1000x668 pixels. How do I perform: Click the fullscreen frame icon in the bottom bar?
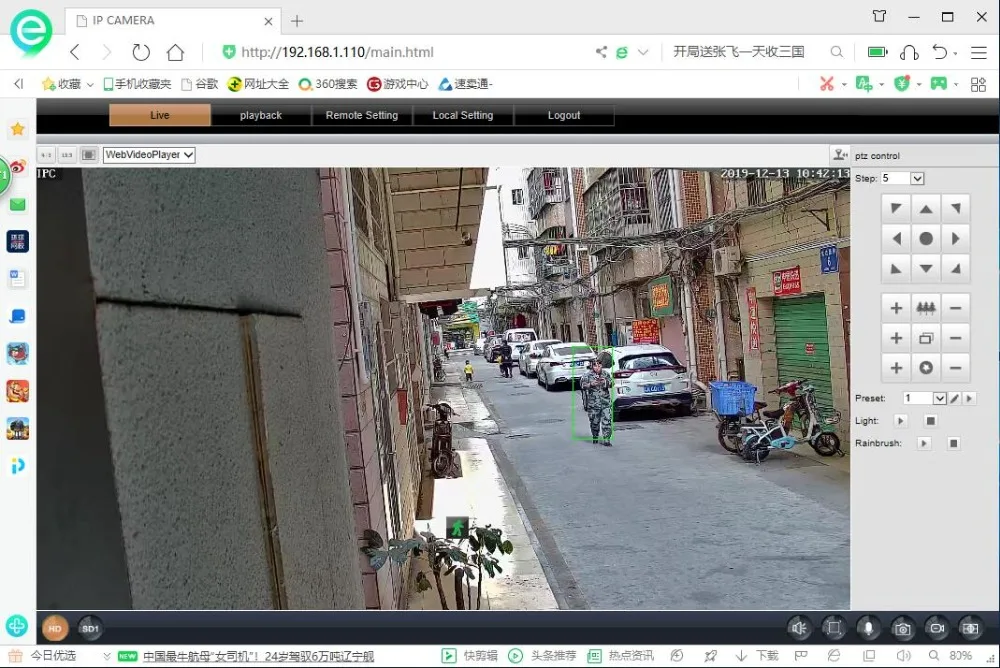click(834, 628)
